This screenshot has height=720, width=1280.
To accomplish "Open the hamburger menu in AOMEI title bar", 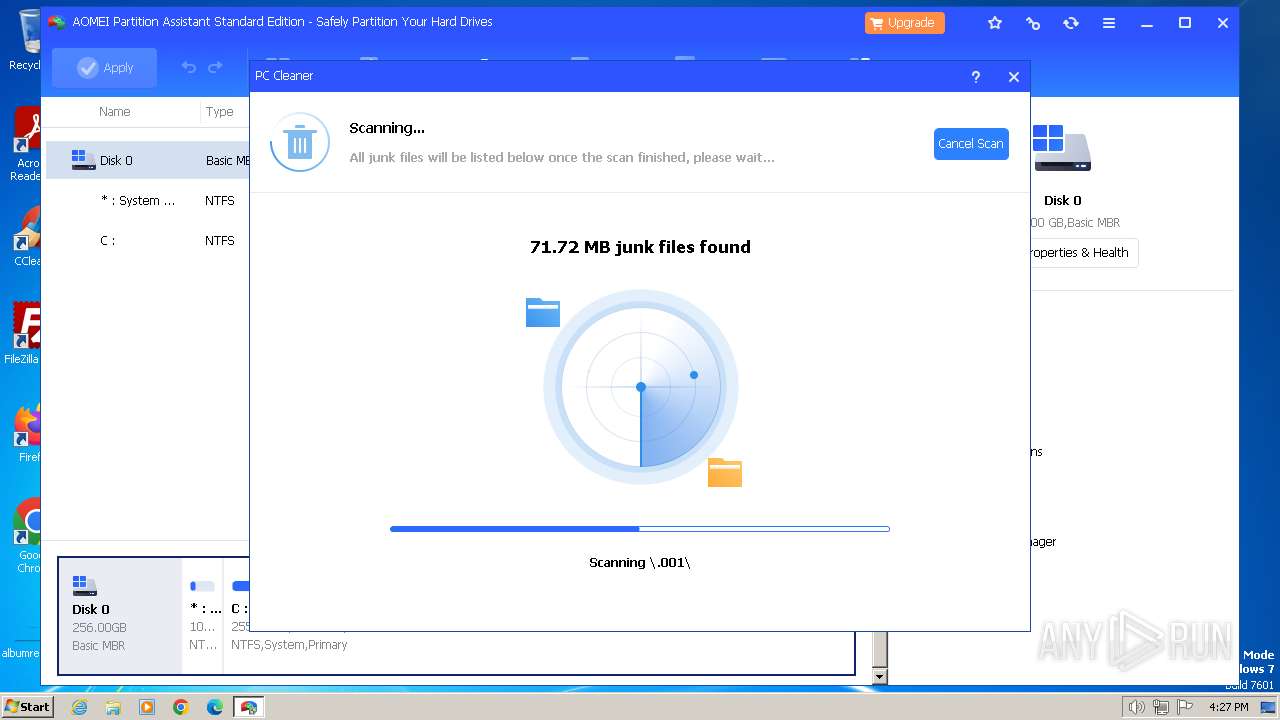I will coord(1109,23).
